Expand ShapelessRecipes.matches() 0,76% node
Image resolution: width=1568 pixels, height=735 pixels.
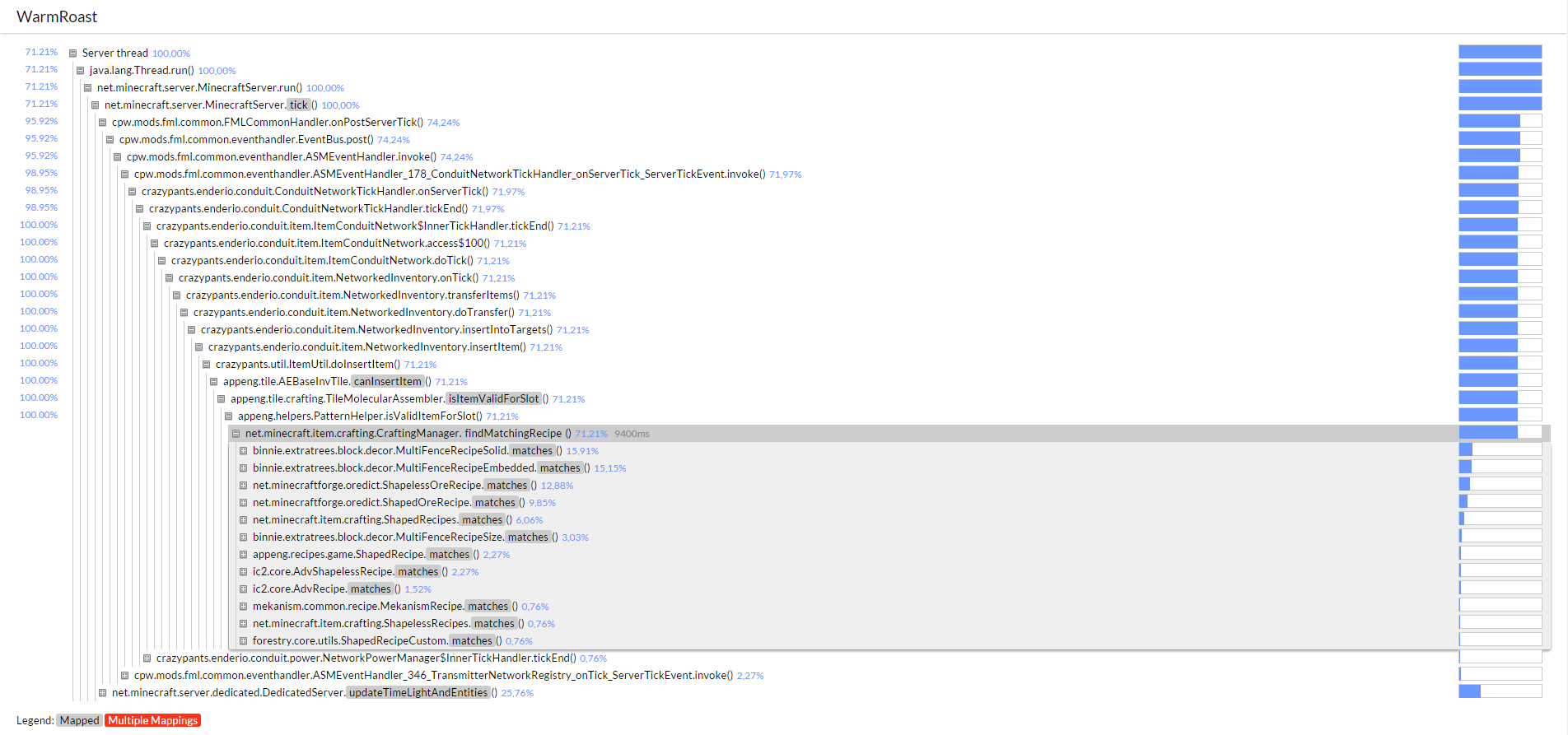pyautogui.click(x=243, y=624)
